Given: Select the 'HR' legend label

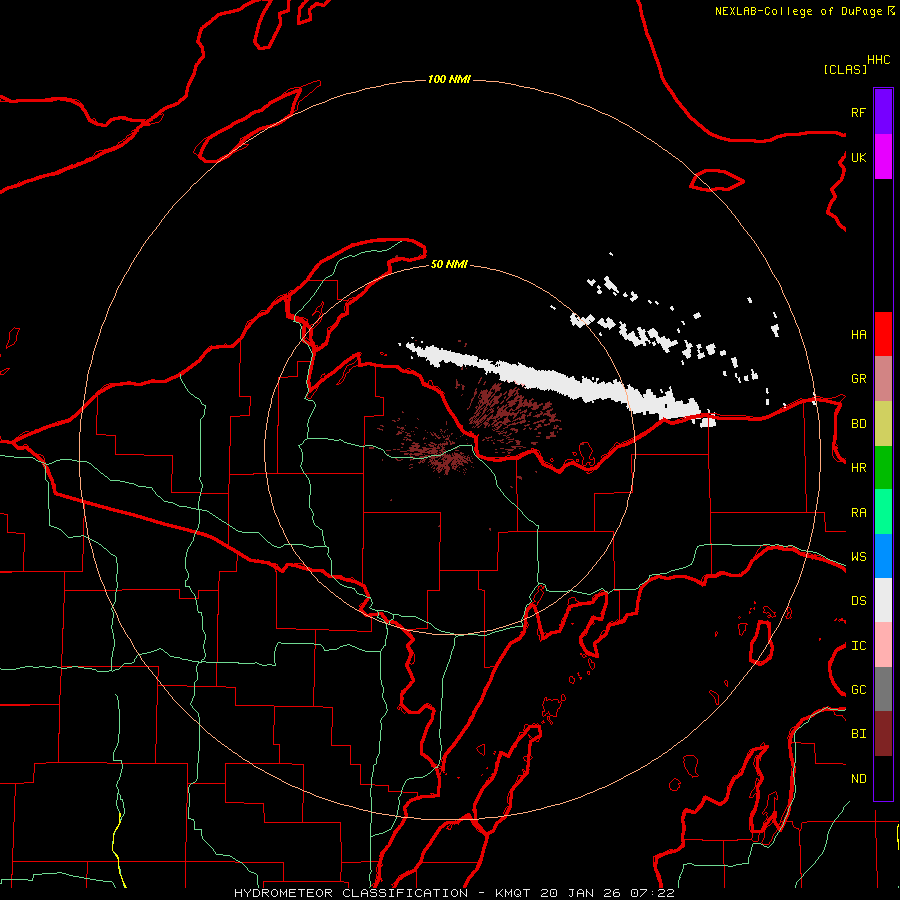Looking at the screenshot, I should click(x=858, y=468).
